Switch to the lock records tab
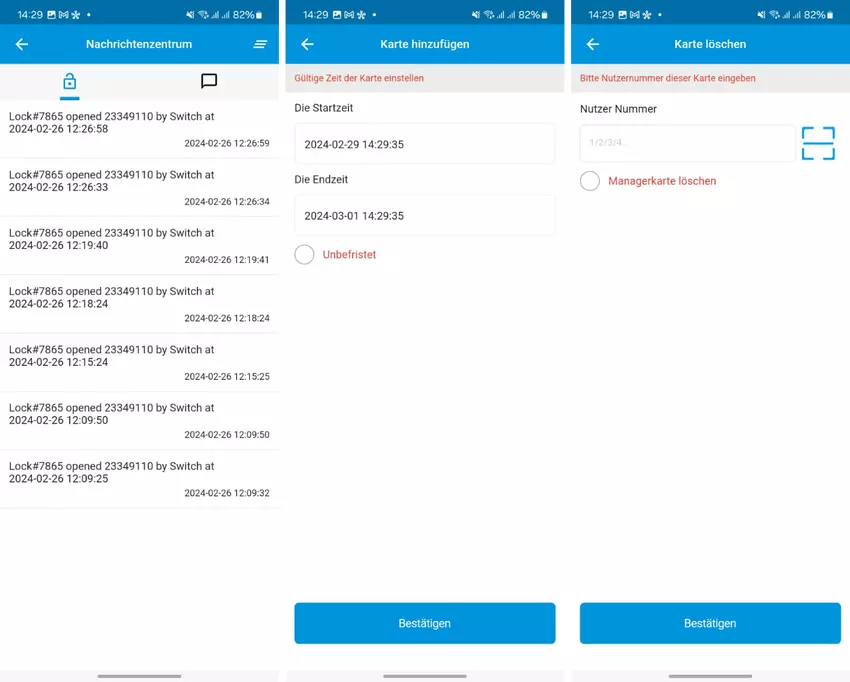Viewport: 850px width, 682px height. click(69, 81)
